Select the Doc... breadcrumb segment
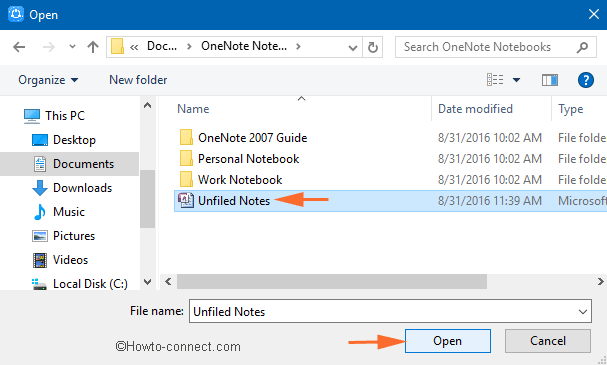Image resolution: width=607 pixels, height=365 pixels. click(x=162, y=46)
